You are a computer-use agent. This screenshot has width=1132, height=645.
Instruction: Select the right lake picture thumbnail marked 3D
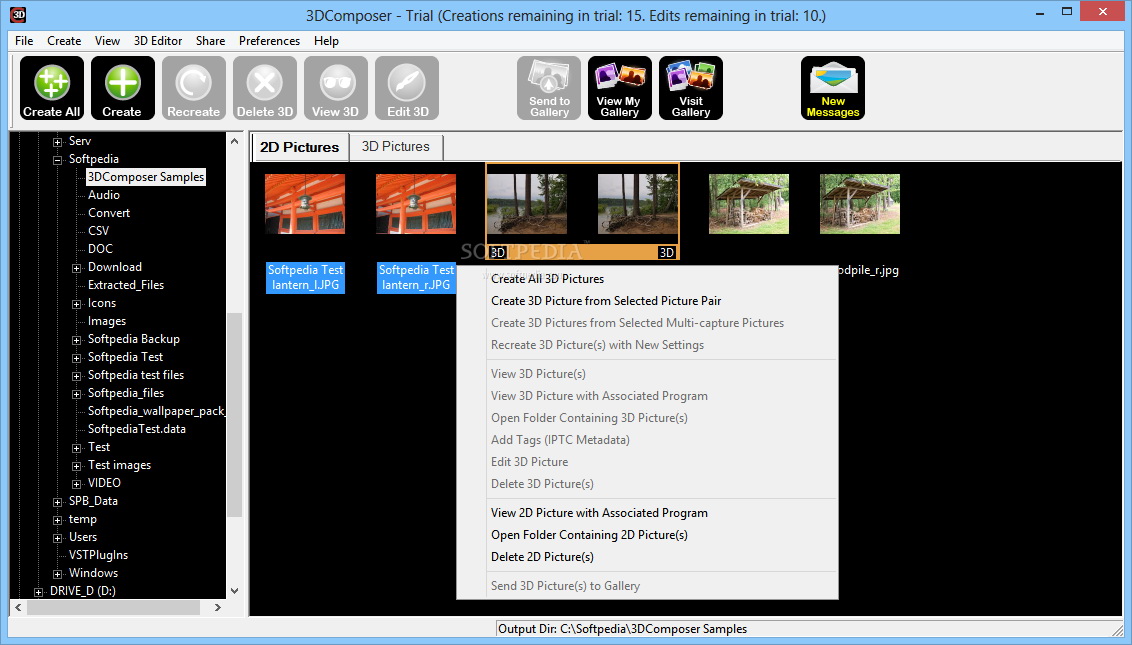(637, 204)
